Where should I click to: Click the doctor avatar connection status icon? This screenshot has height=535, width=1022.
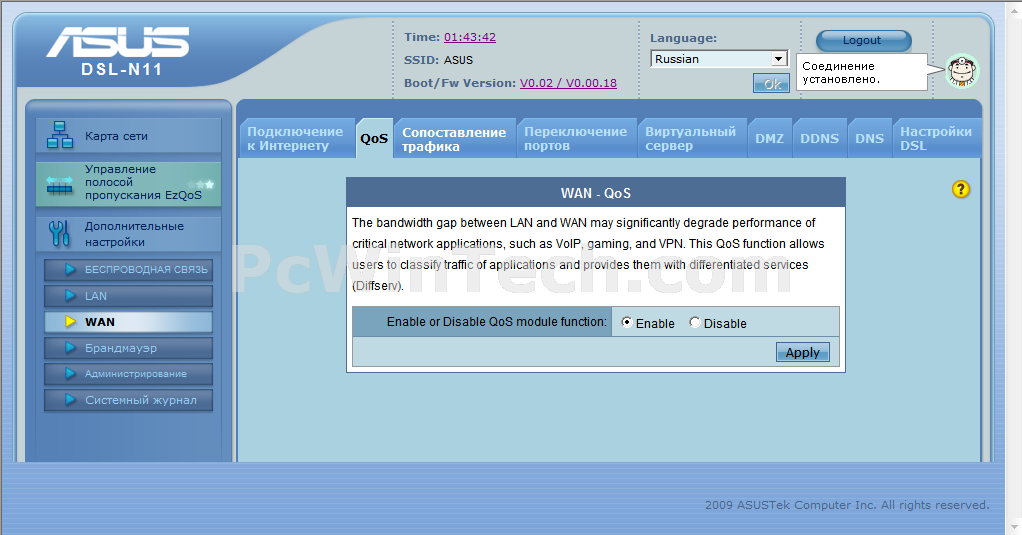[x=962, y=71]
